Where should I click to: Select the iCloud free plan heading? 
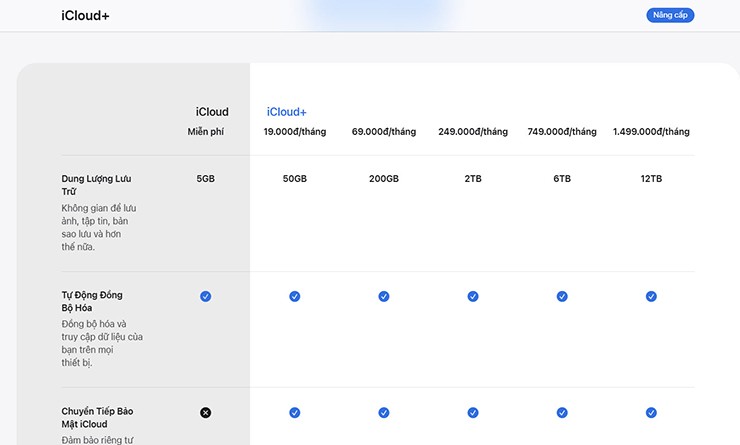click(x=211, y=112)
